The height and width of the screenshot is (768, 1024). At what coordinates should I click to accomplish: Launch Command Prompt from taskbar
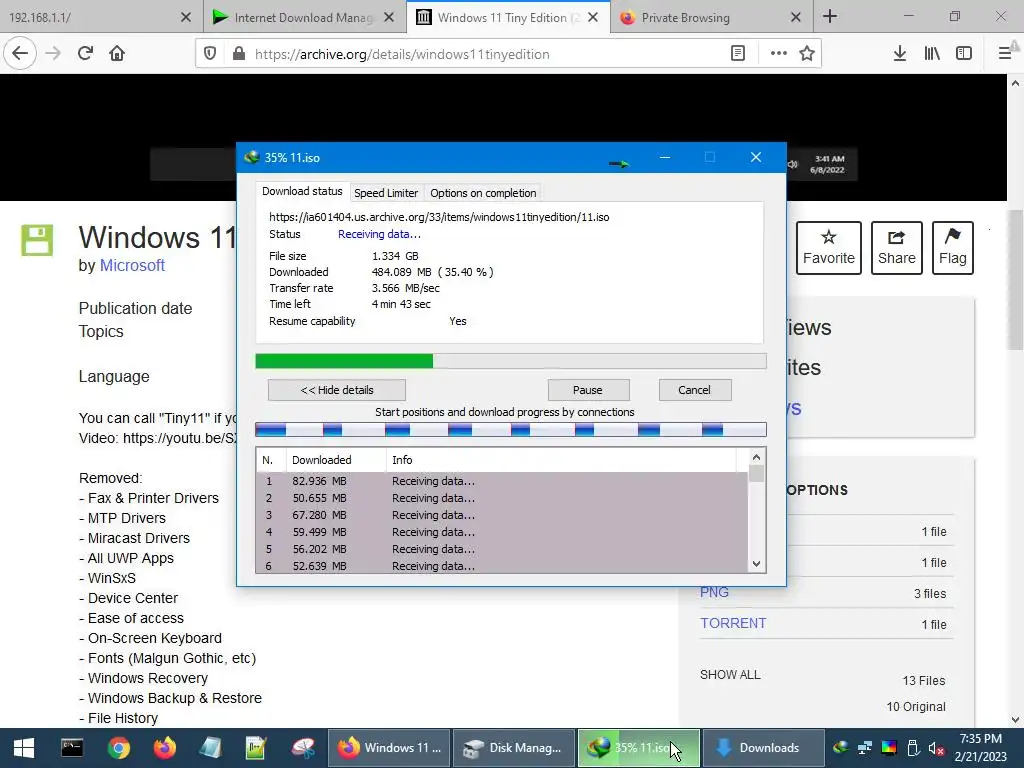click(x=72, y=748)
